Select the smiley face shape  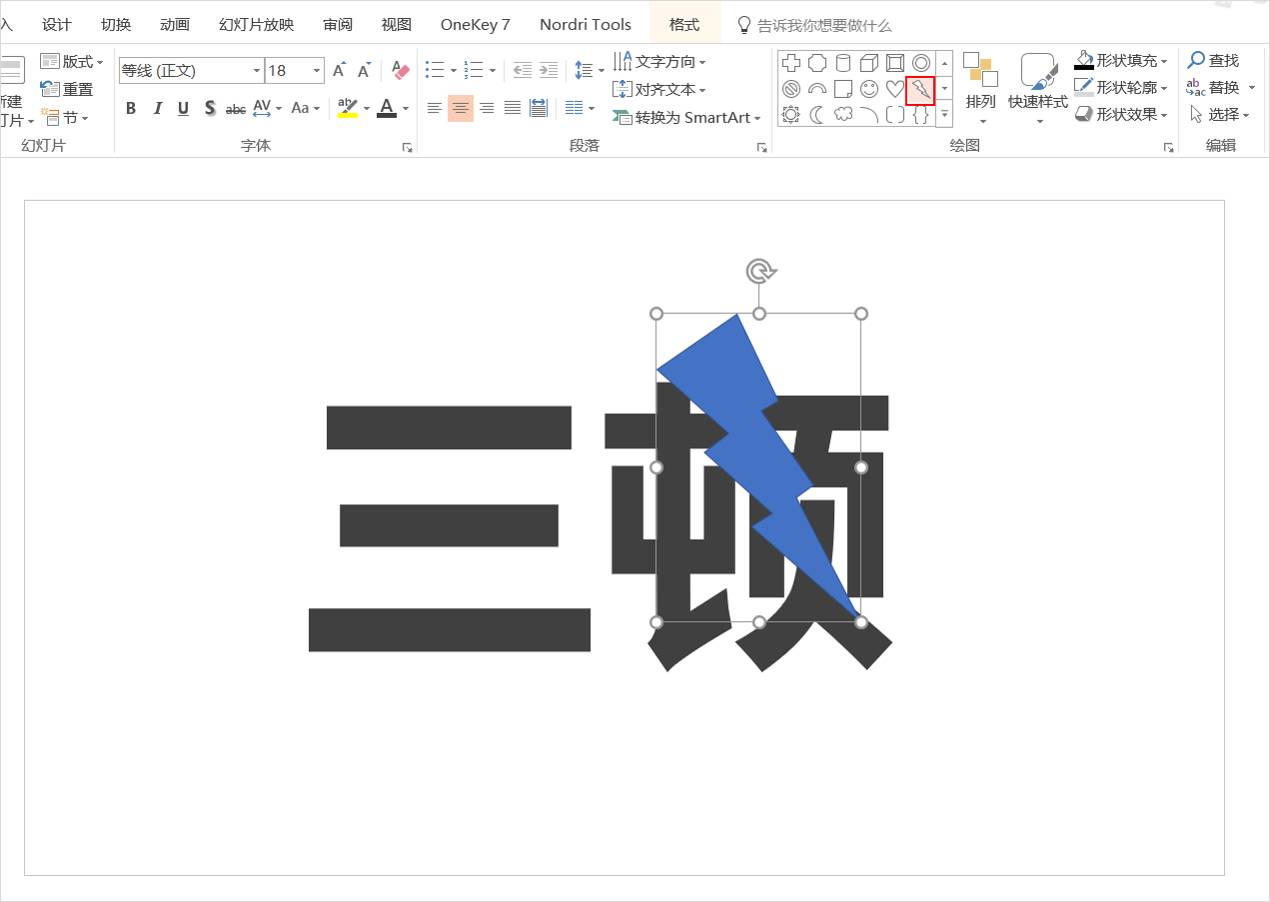coord(869,90)
